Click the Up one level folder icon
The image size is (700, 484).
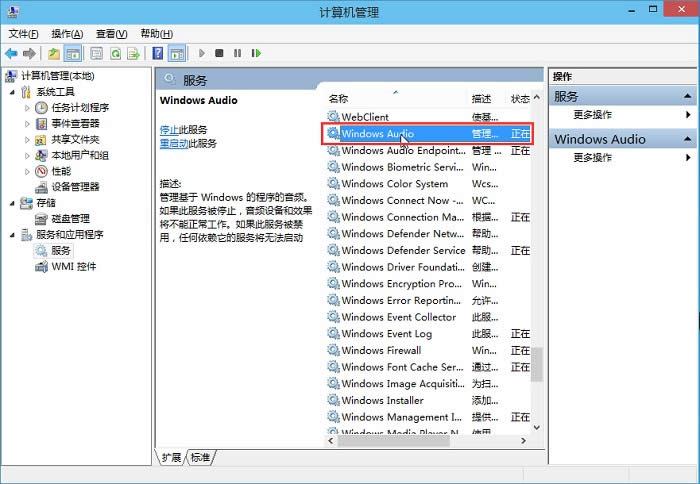[x=53, y=53]
